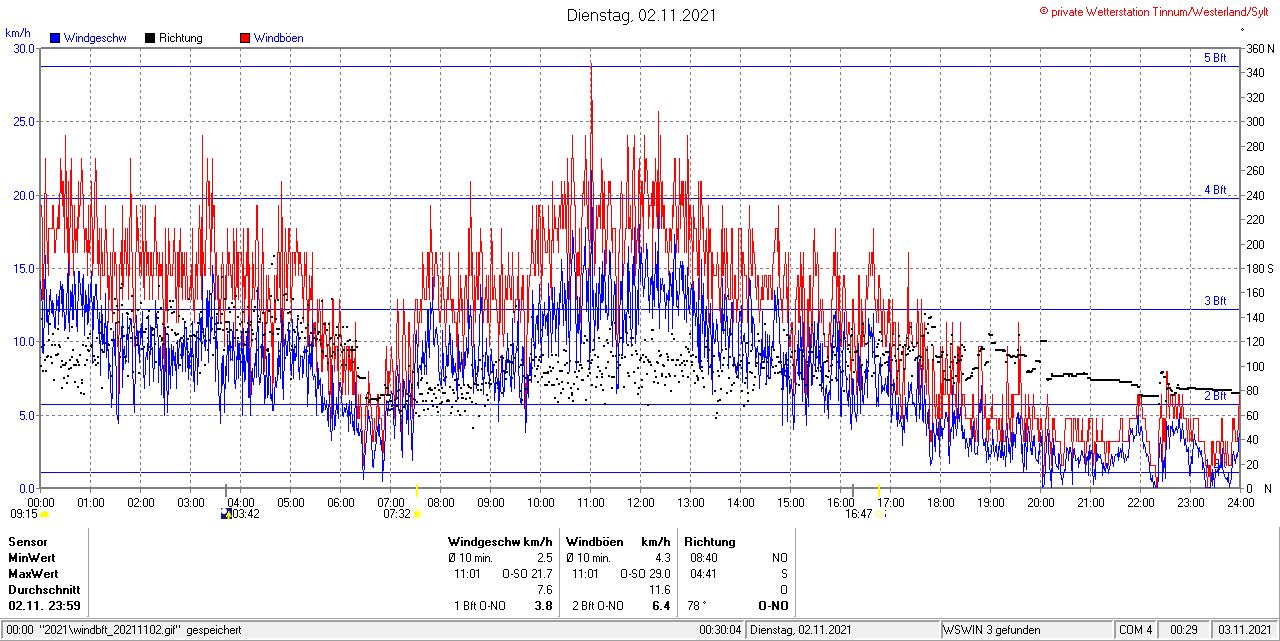Viewport: 1280px width, 641px height.
Task: Click the 78 ° direction value
Action: 697,606
